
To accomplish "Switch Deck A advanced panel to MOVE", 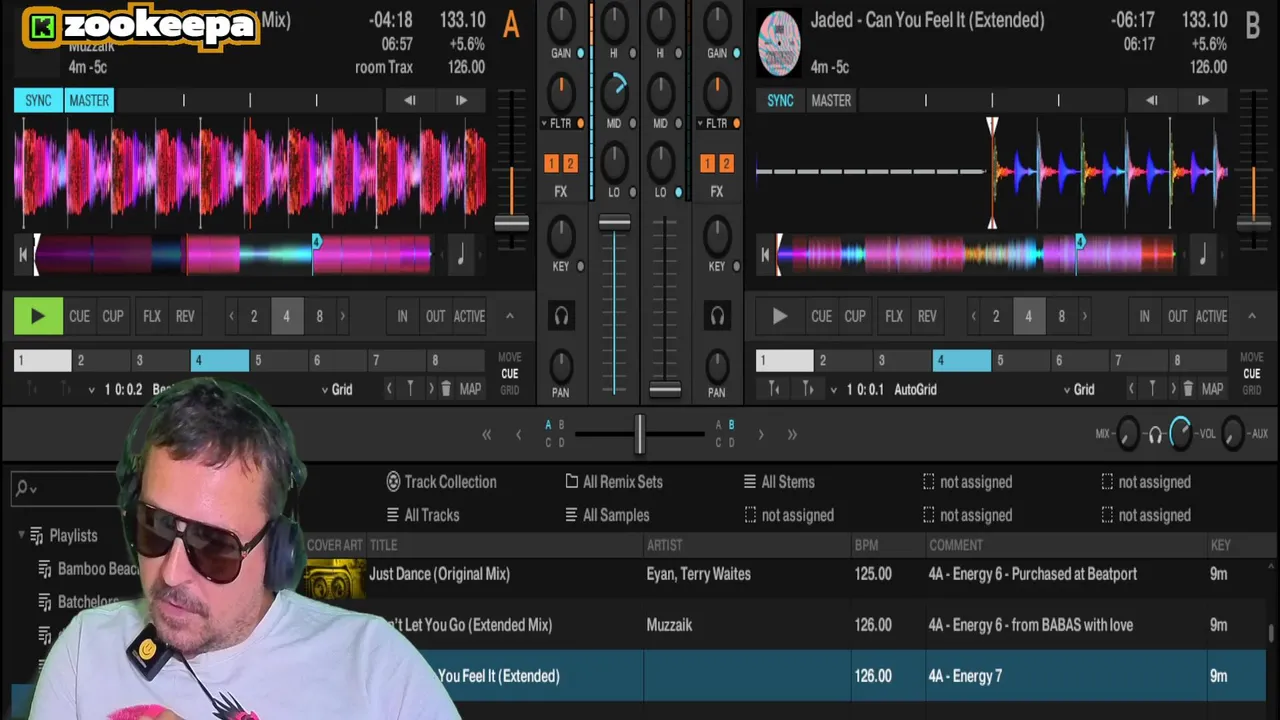I will click(x=510, y=357).
